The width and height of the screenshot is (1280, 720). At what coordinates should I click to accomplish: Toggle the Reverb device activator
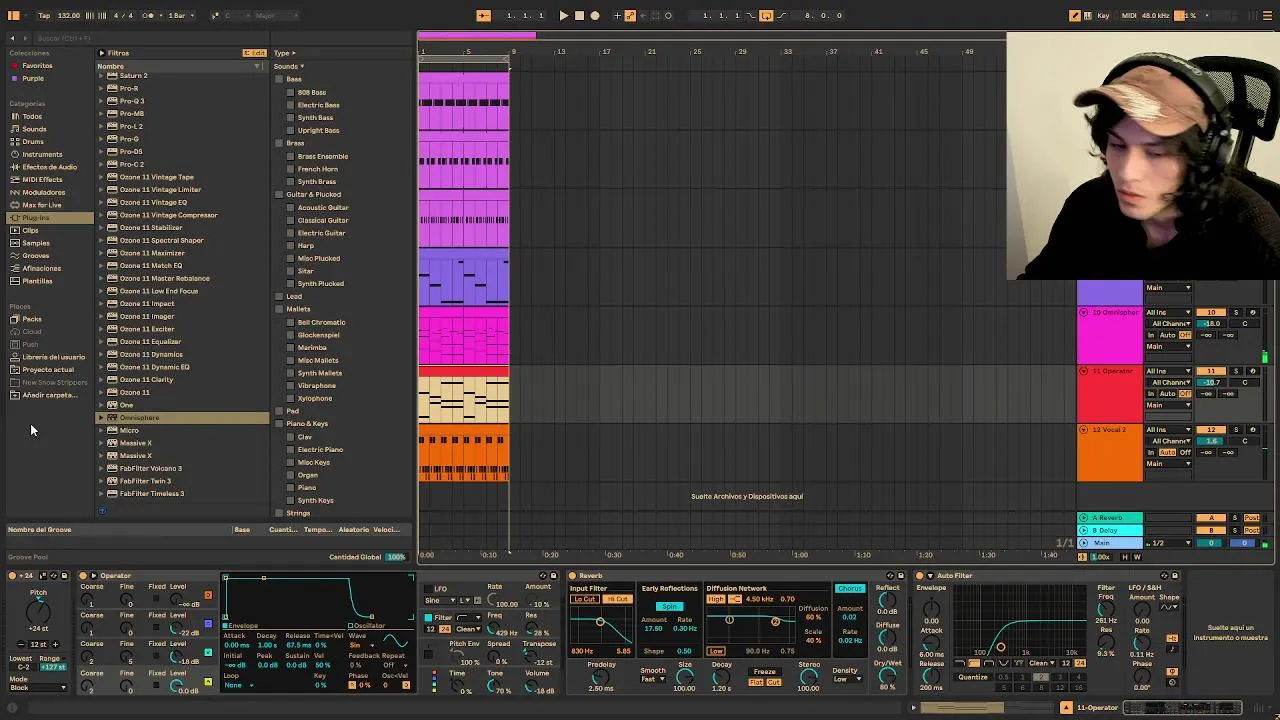pyautogui.click(x=572, y=576)
